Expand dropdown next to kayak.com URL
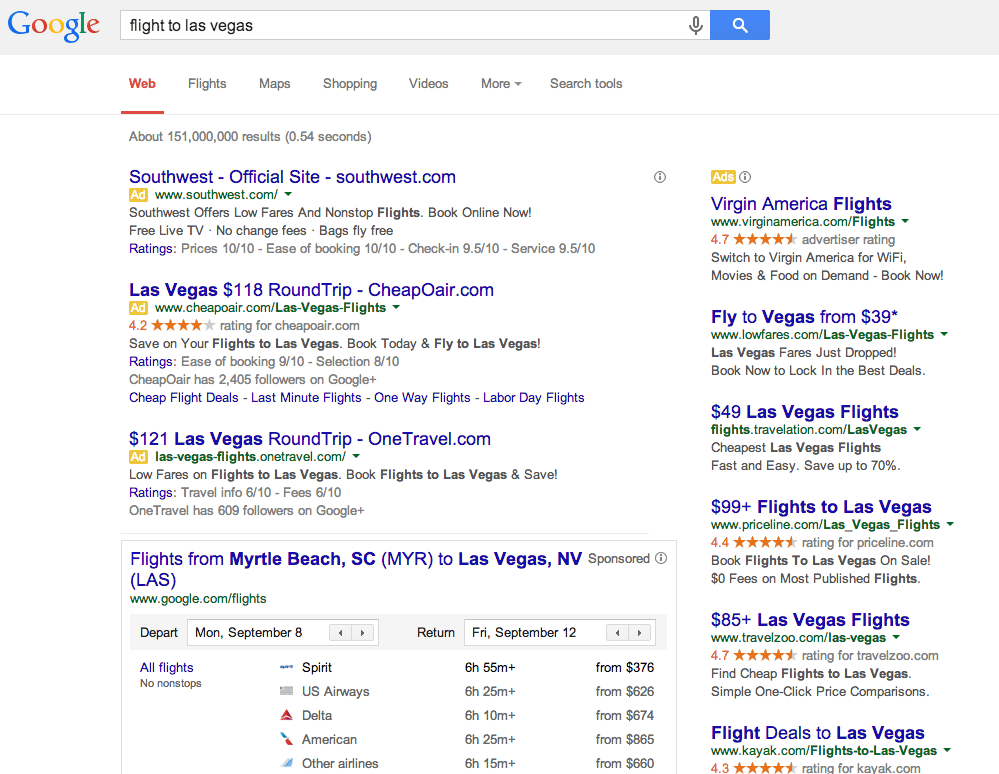 (947, 750)
